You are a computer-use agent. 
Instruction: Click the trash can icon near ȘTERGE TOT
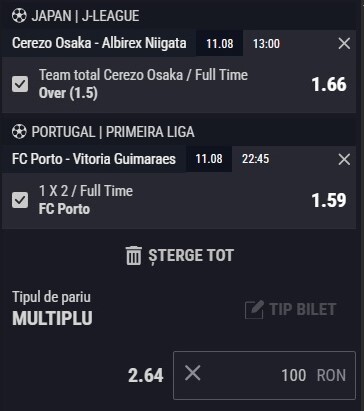pyautogui.click(x=134, y=256)
